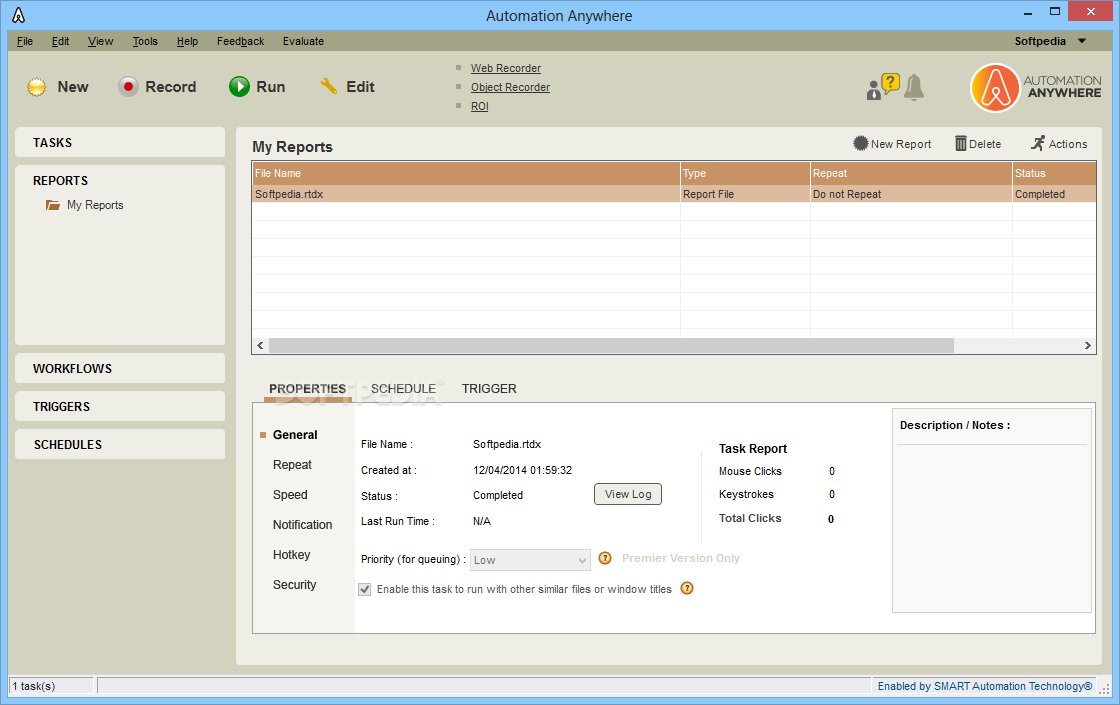Image resolution: width=1120 pixels, height=705 pixels.
Task: Open the Object Recorder link
Action: pos(510,87)
